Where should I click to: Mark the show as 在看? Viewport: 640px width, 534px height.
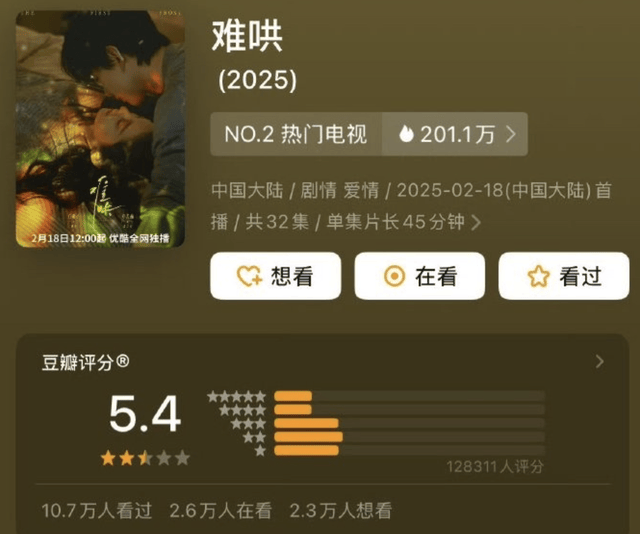point(420,276)
